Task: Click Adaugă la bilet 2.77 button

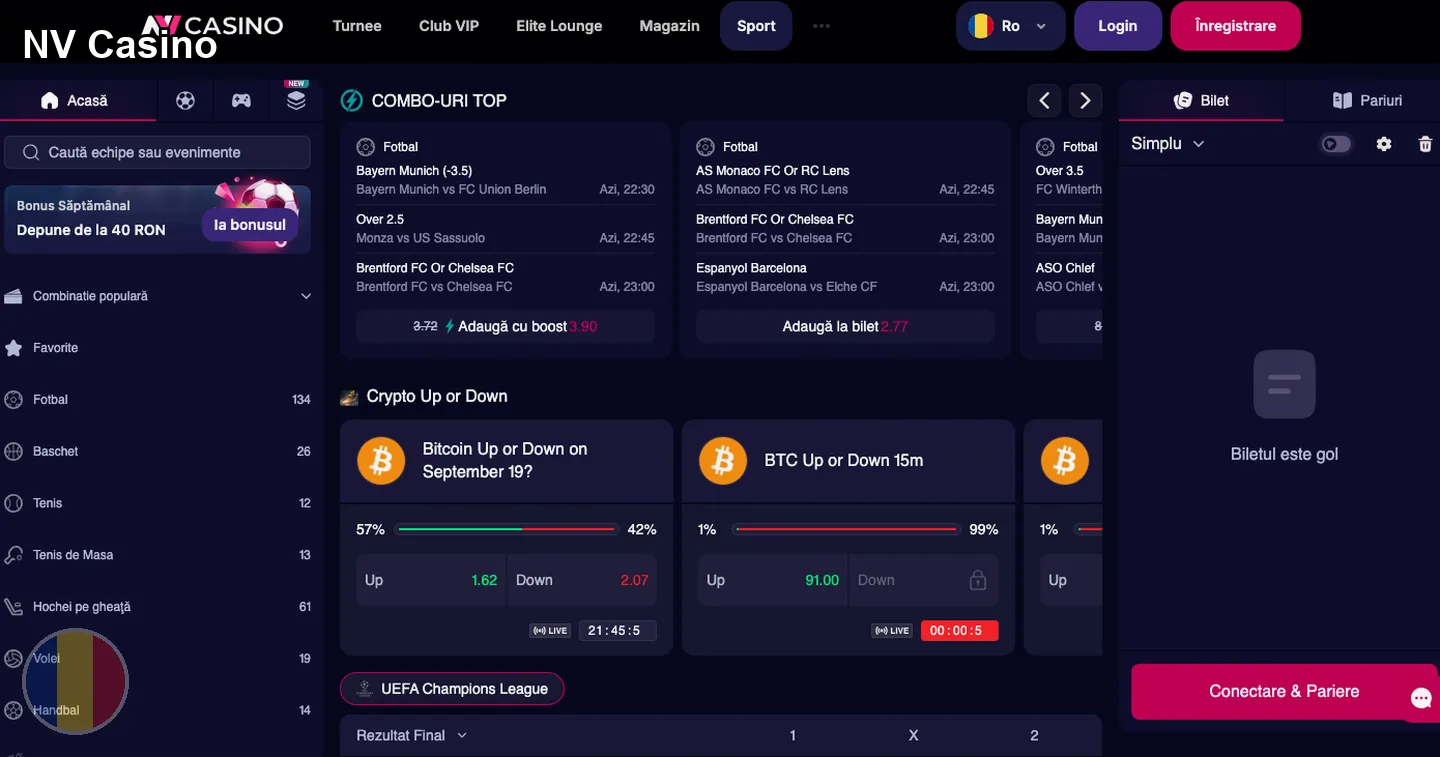Action: pos(845,326)
